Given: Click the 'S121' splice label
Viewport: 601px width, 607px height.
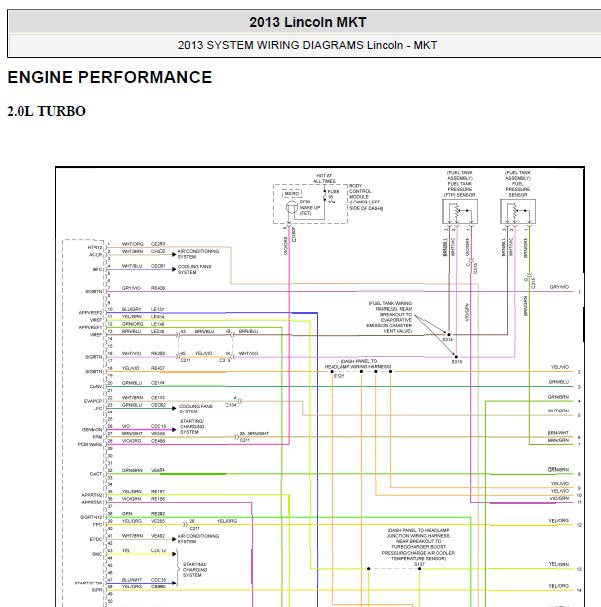Looking at the screenshot, I should click(x=339, y=376).
